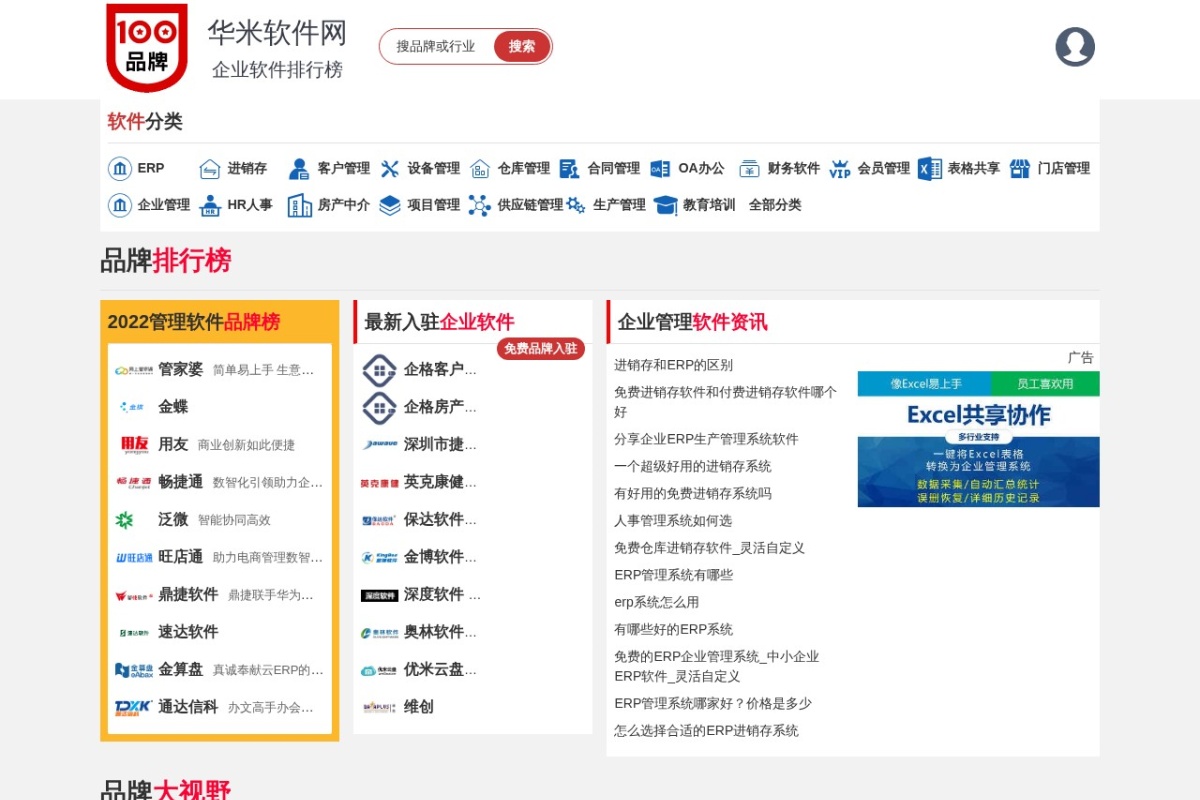Image resolution: width=1200 pixels, height=800 pixels.
Task: Click the 生产管理 gears icon
Action: pyautogui.click(x=576, y=205)
